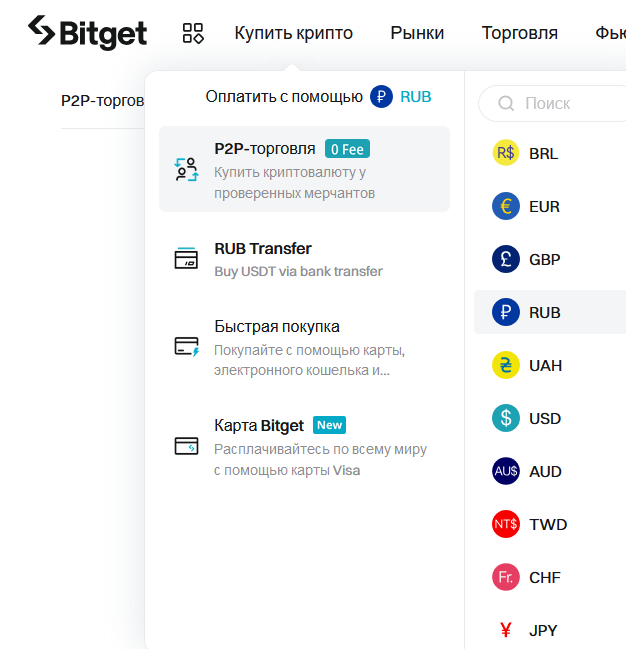Screen dimensions: 626x649
Task: Pick the UAH hryvnia icon
Action: click(x=506, y=365)
